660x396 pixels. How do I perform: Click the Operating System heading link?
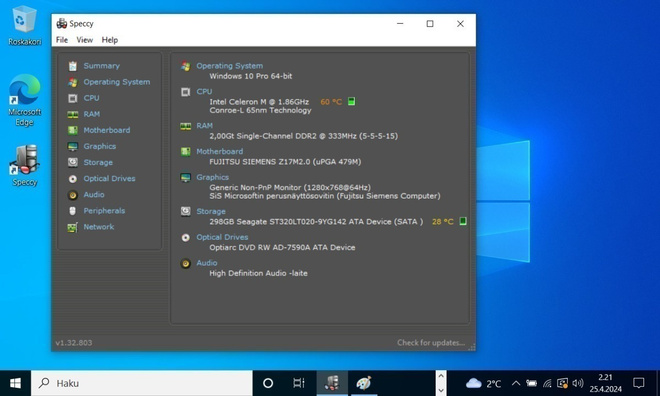pos(229,66)
